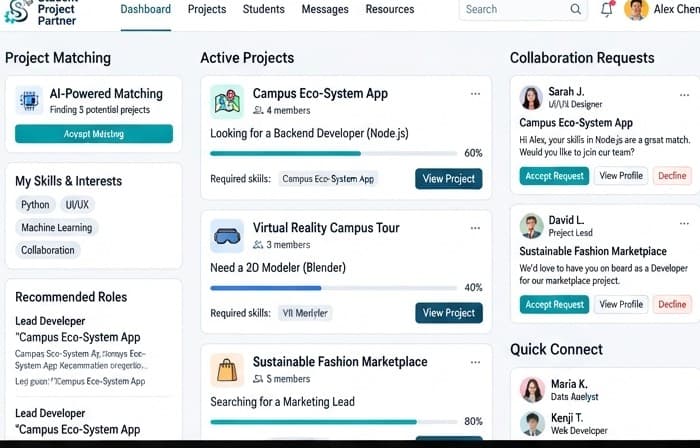Click the Campus Eco-System App map icon
Viewport: 700px width, 448px height.
click(227, 102)
